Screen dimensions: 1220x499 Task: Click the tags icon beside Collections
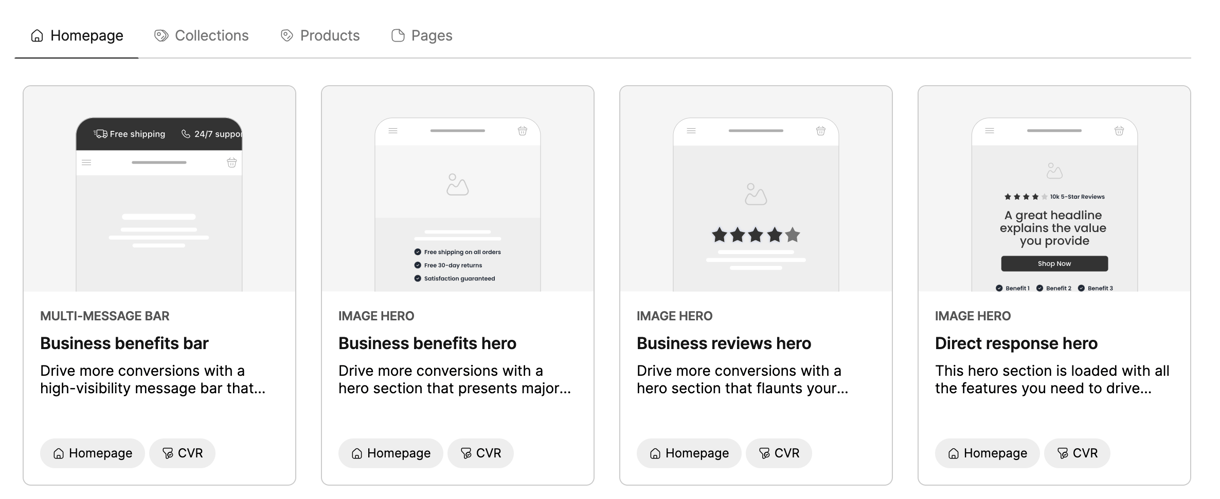(161, 36)
